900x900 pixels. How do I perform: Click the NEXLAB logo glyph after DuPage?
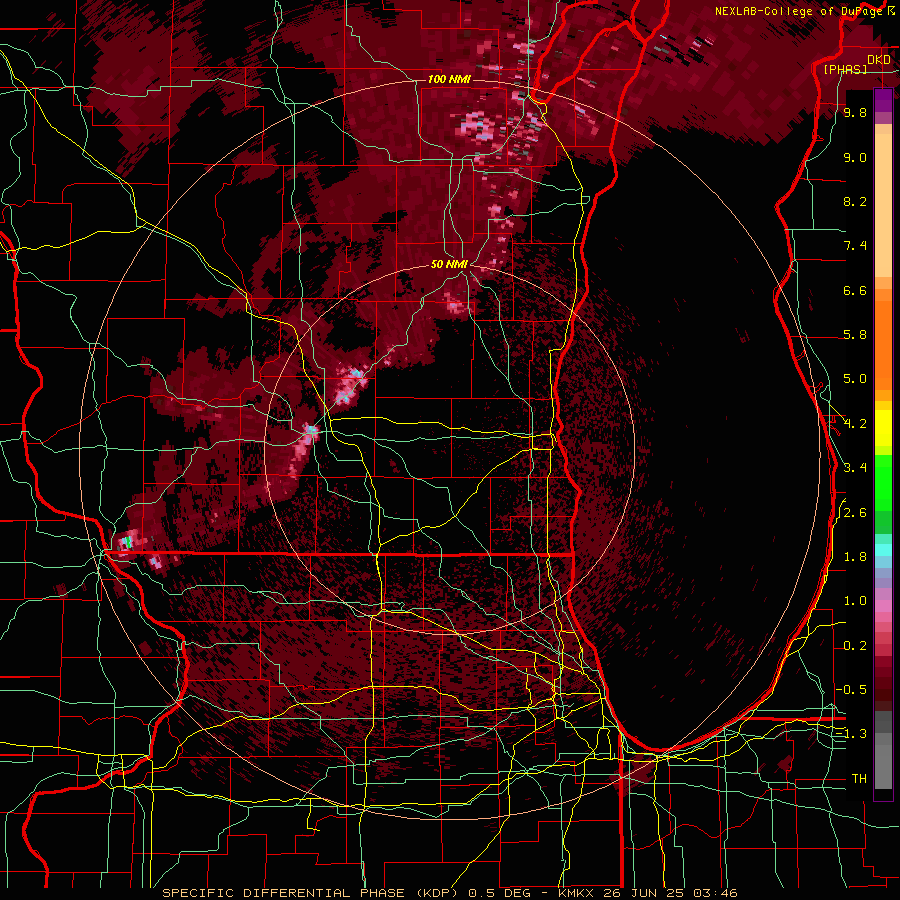tap(891, 11)
